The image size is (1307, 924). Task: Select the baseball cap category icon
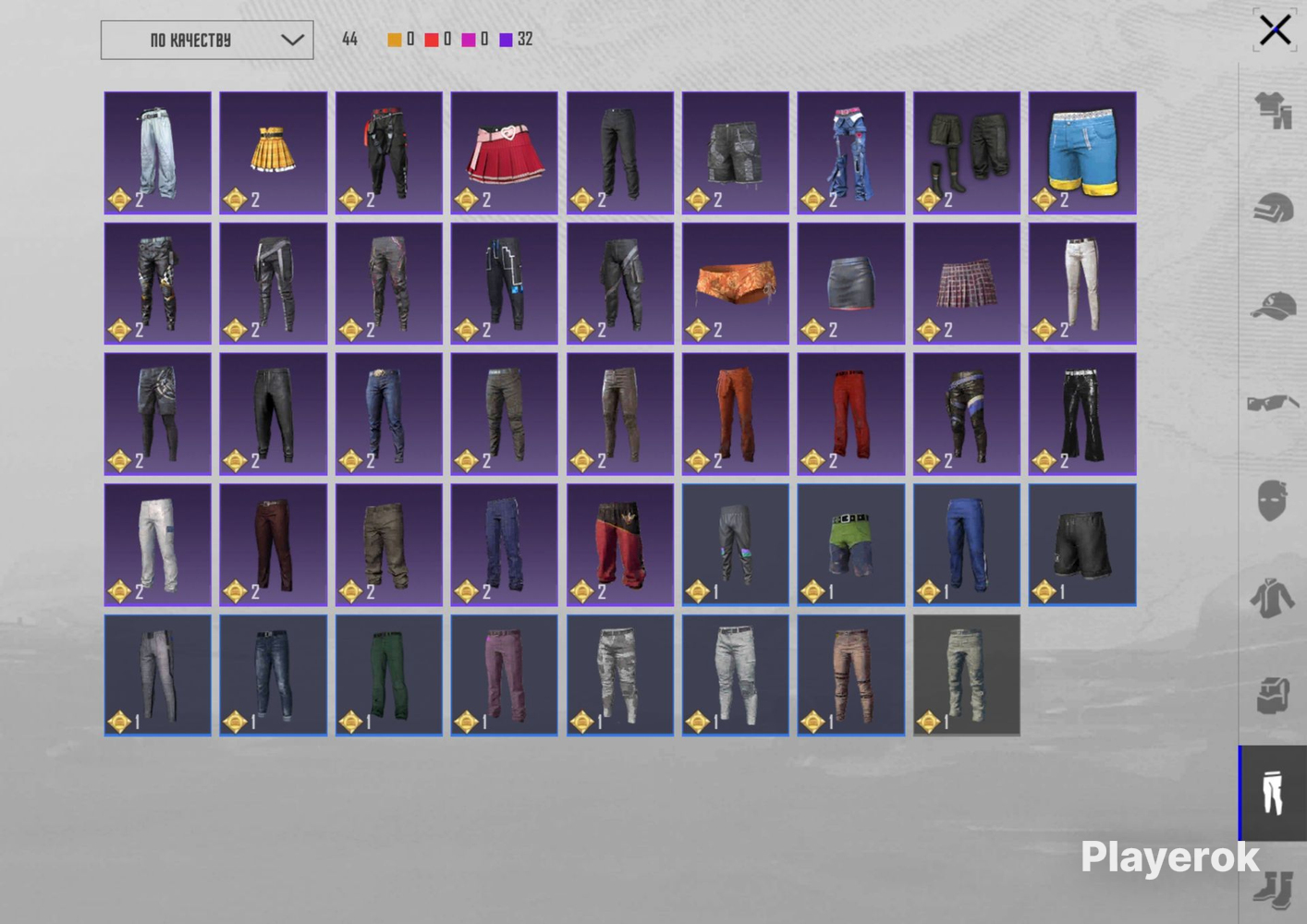tap(1273, 306)
